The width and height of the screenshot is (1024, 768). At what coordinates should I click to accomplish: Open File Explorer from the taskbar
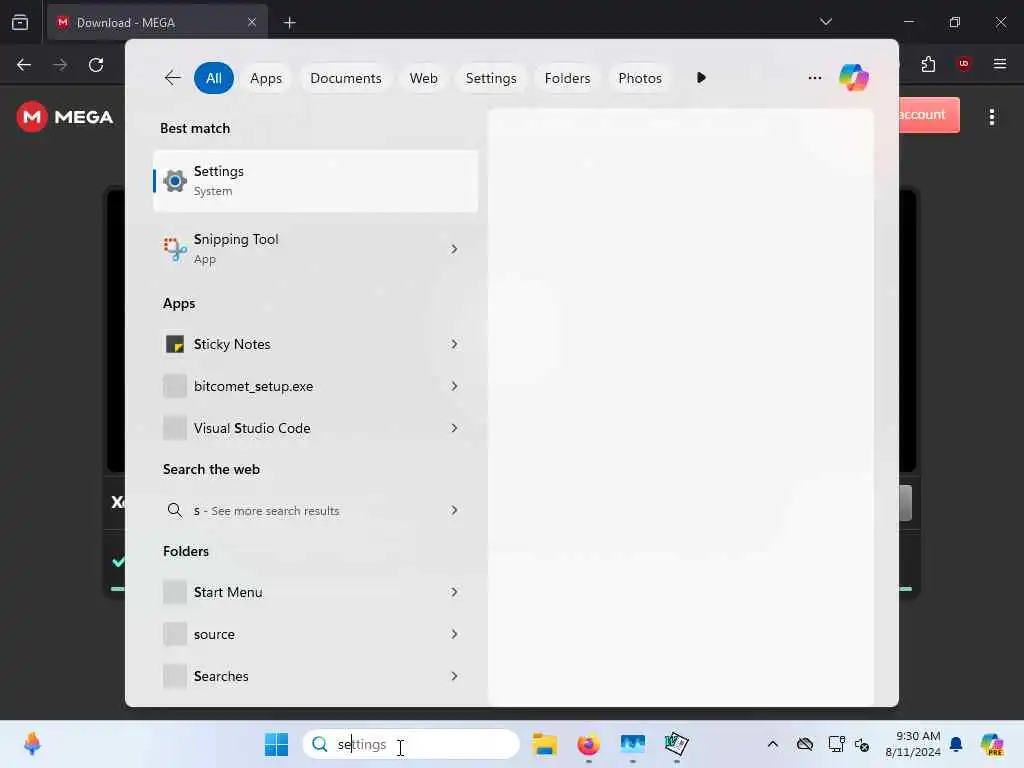(x=544, y=744)
